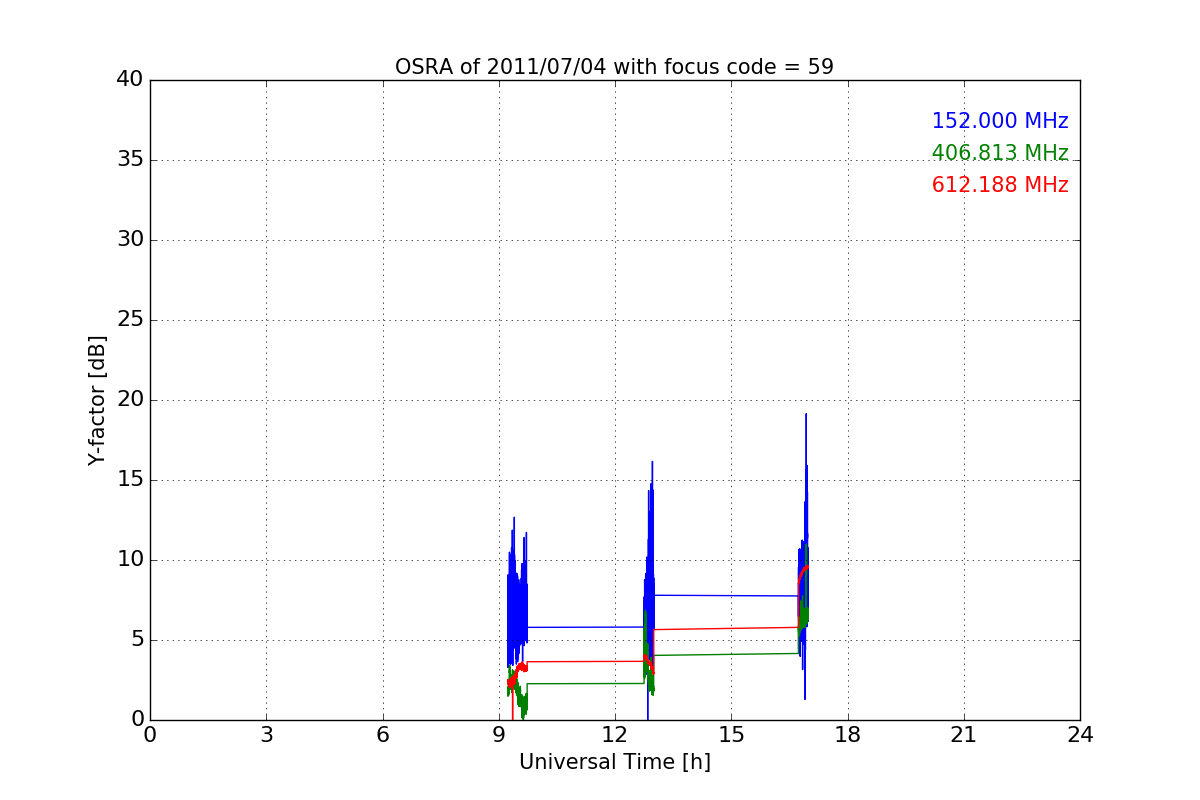Viewport: 1200px width, 800px height.
Task: Click x-axis tick label 21
Action: tap(963, 734)
